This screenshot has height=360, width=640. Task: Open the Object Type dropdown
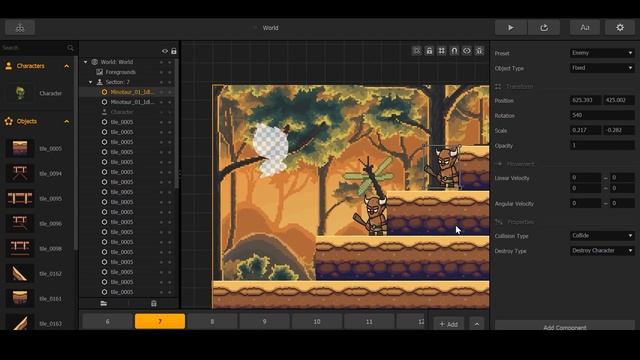point(602,68)
